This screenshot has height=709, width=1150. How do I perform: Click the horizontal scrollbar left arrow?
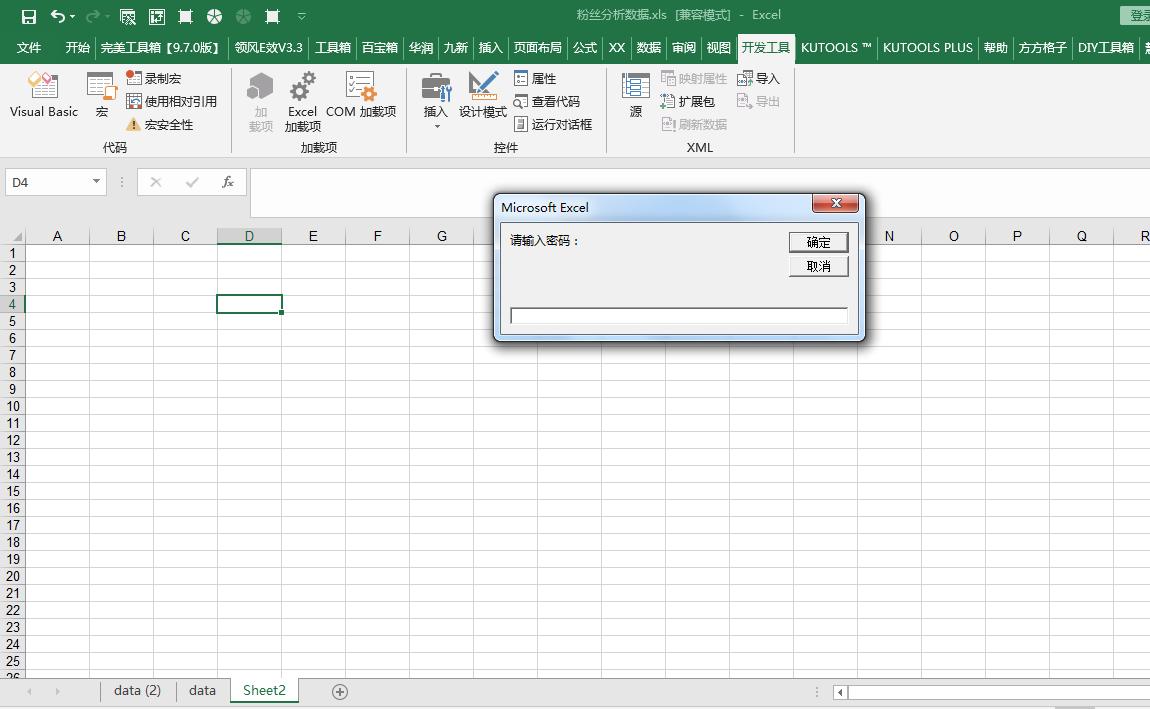tap(840, 691)
